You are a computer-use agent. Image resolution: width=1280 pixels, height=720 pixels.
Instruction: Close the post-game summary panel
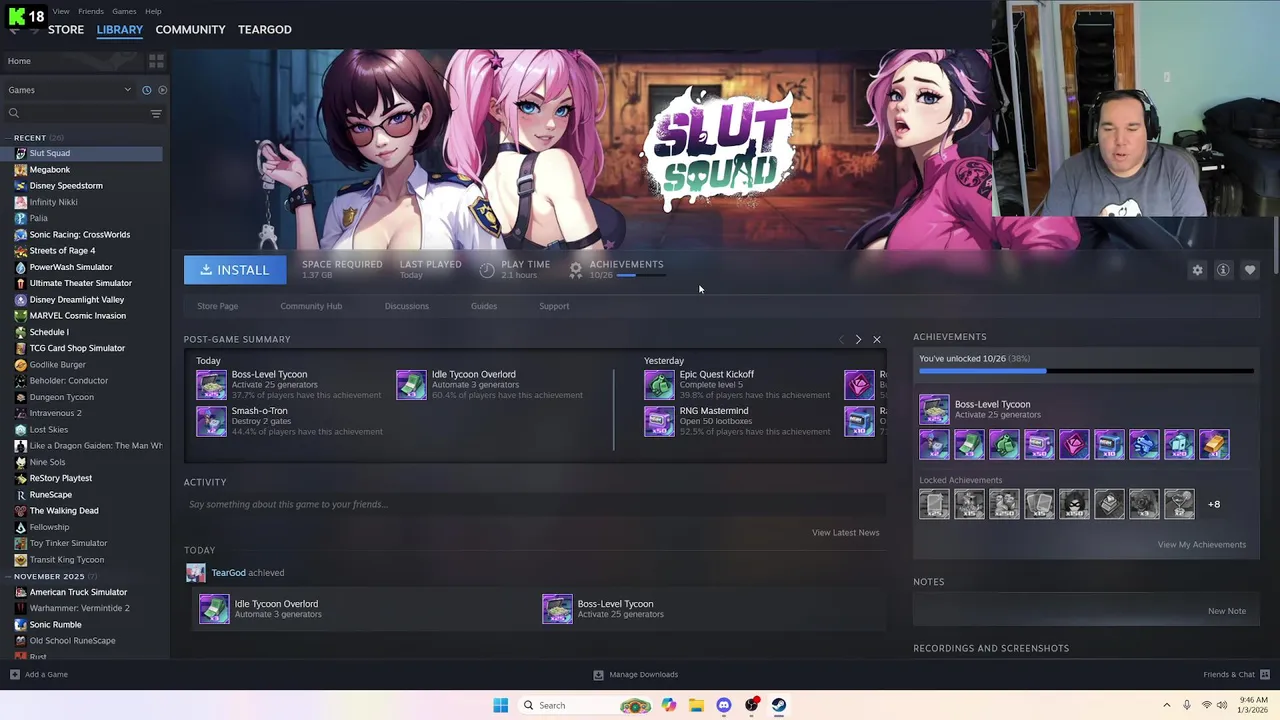(x=877, y=340)
